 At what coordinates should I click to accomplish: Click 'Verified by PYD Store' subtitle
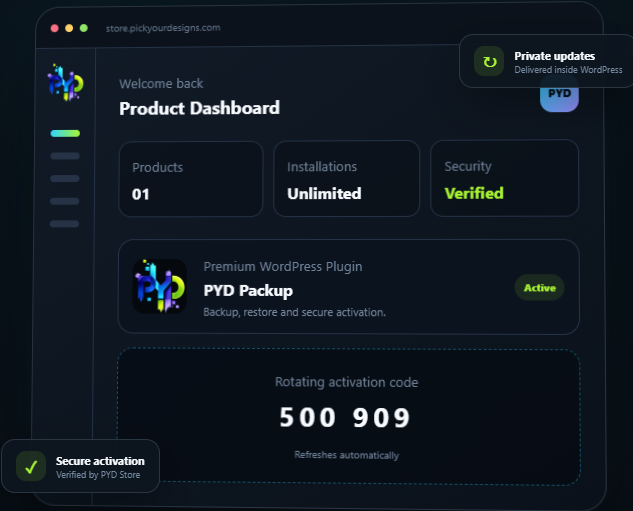[x=98, y=475]
